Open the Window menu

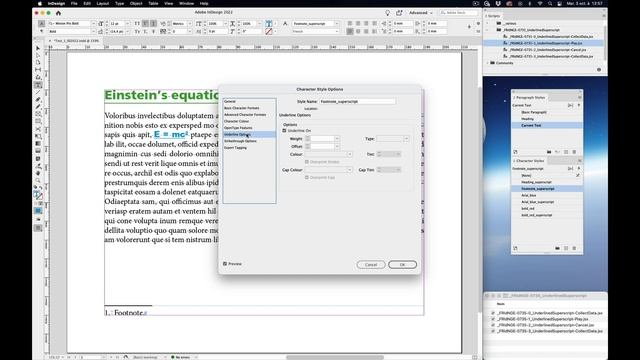click(187, 3)
